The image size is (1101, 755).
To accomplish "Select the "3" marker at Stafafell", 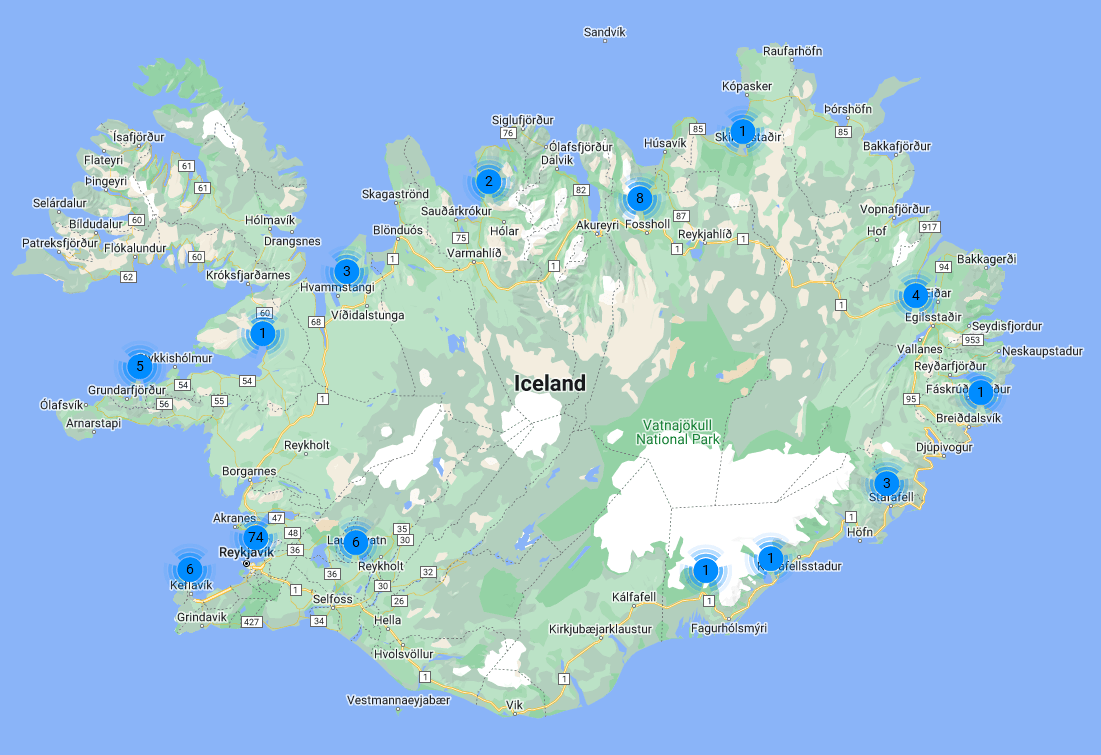I will (886, 481).
